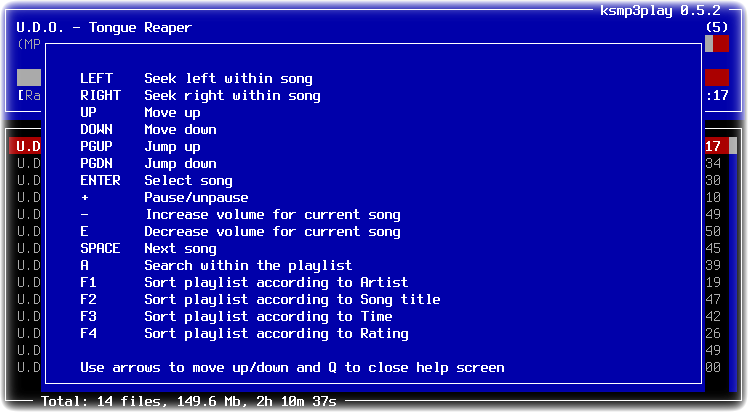Click the 'Jump down' help description
Screen dimensions: 748x412
[x=180, y=164]
